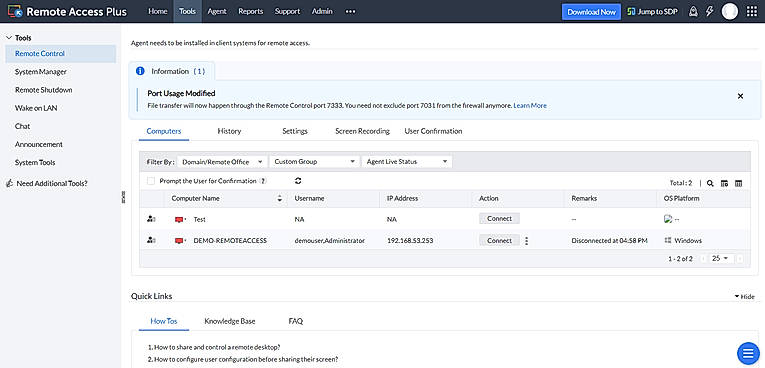This screenshot has height=368, width=765.
Task: Click the sidebar collapse handle
Action: pyautogui.click(x=123, y=197)
